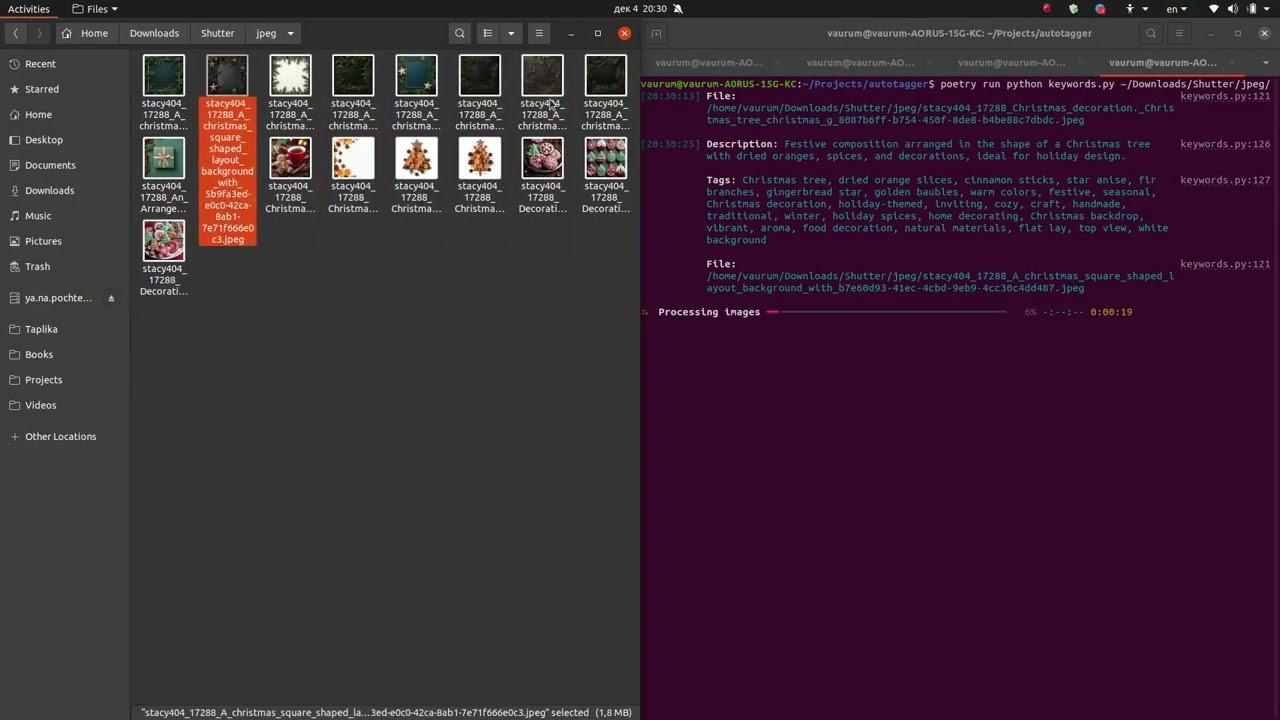Open the jpeg path dropdown in breadcrumb
The height and width of the screenshot is (720, 1280).
(290, 33)
